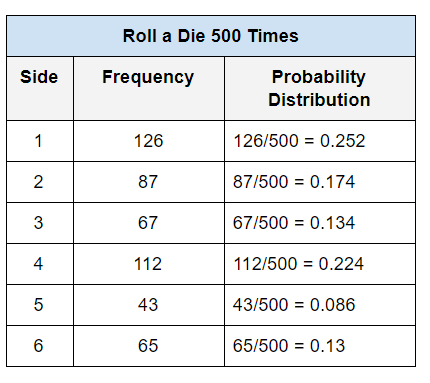Click the 'Roll a Die 500 Times' title
The height and width of the screenshot is (383, 430).
(211, 36)
